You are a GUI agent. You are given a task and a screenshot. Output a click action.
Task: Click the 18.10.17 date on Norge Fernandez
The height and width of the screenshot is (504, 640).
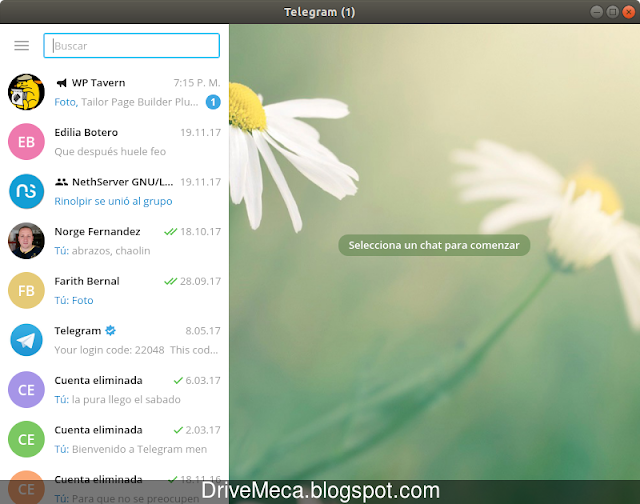[x=200, y=232]
